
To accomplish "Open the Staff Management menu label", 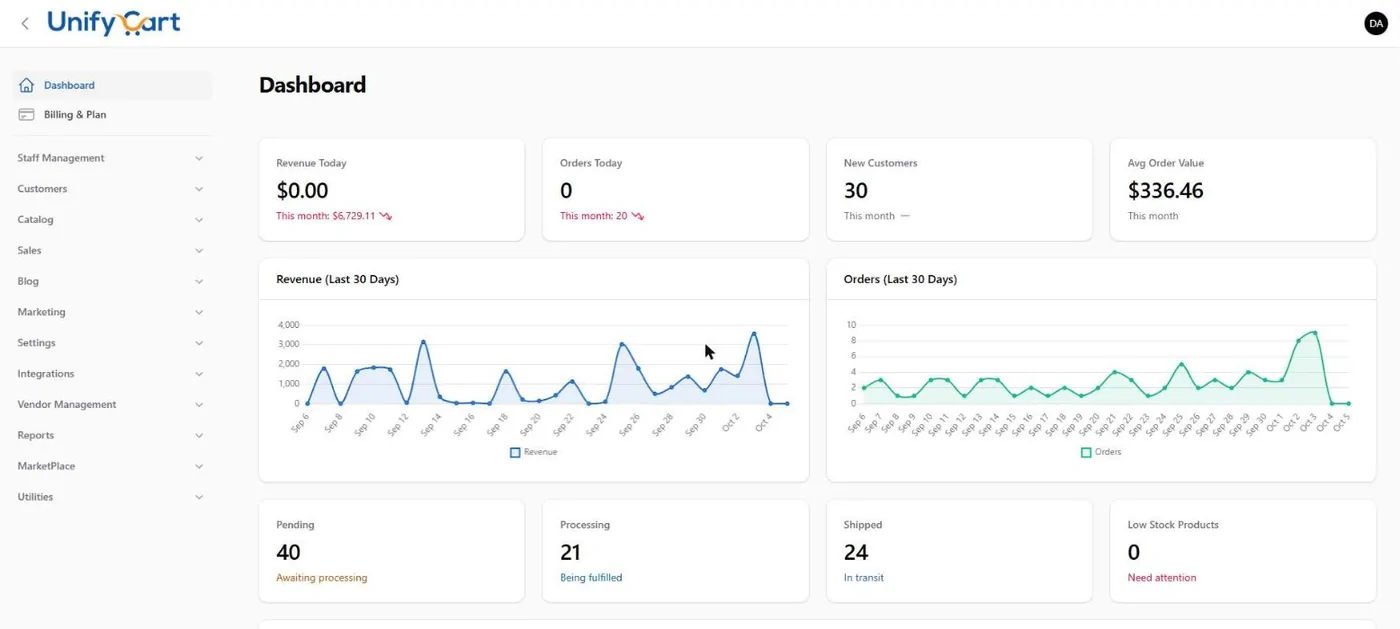I will pyautogui.click(x=61, y=158).
